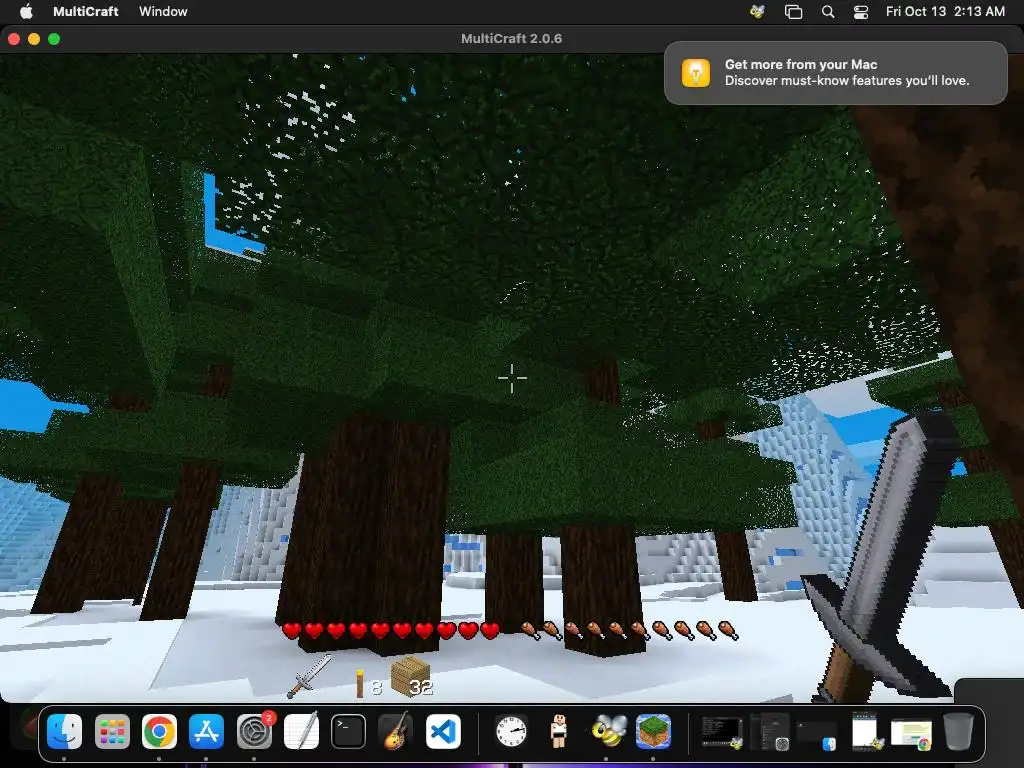The height and width of the screenshot is (768, 1024).
Task: Open Spotlight search in menu bar
Action: tap(827, 11)
